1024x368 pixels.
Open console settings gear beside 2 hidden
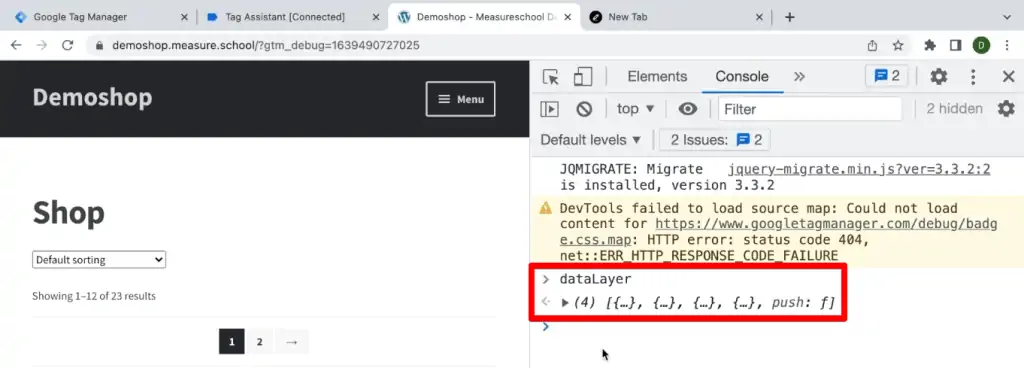1006,108
